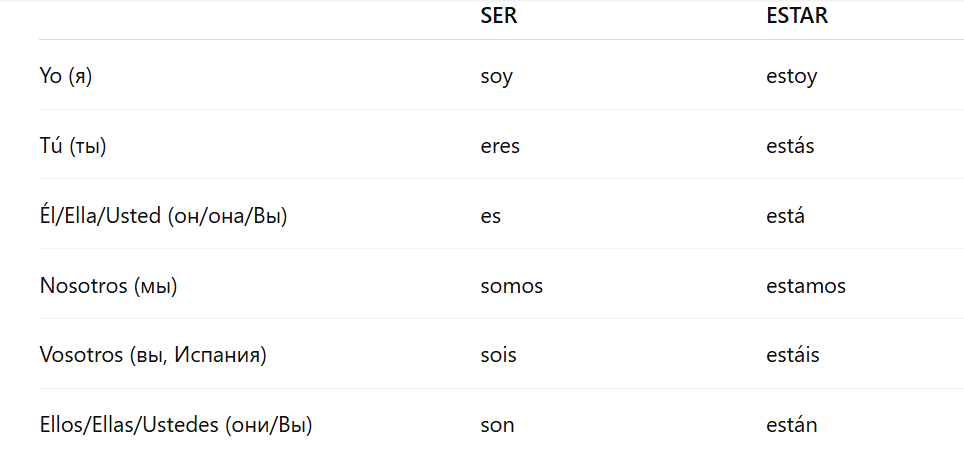Click the word está
The width and height of the screenshot is (964, 455).
(x=785, y=216)
